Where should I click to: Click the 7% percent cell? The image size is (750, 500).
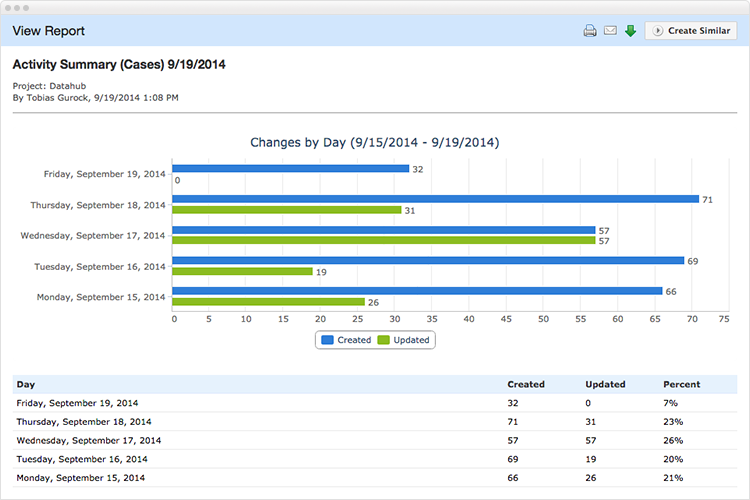(670, 403)
